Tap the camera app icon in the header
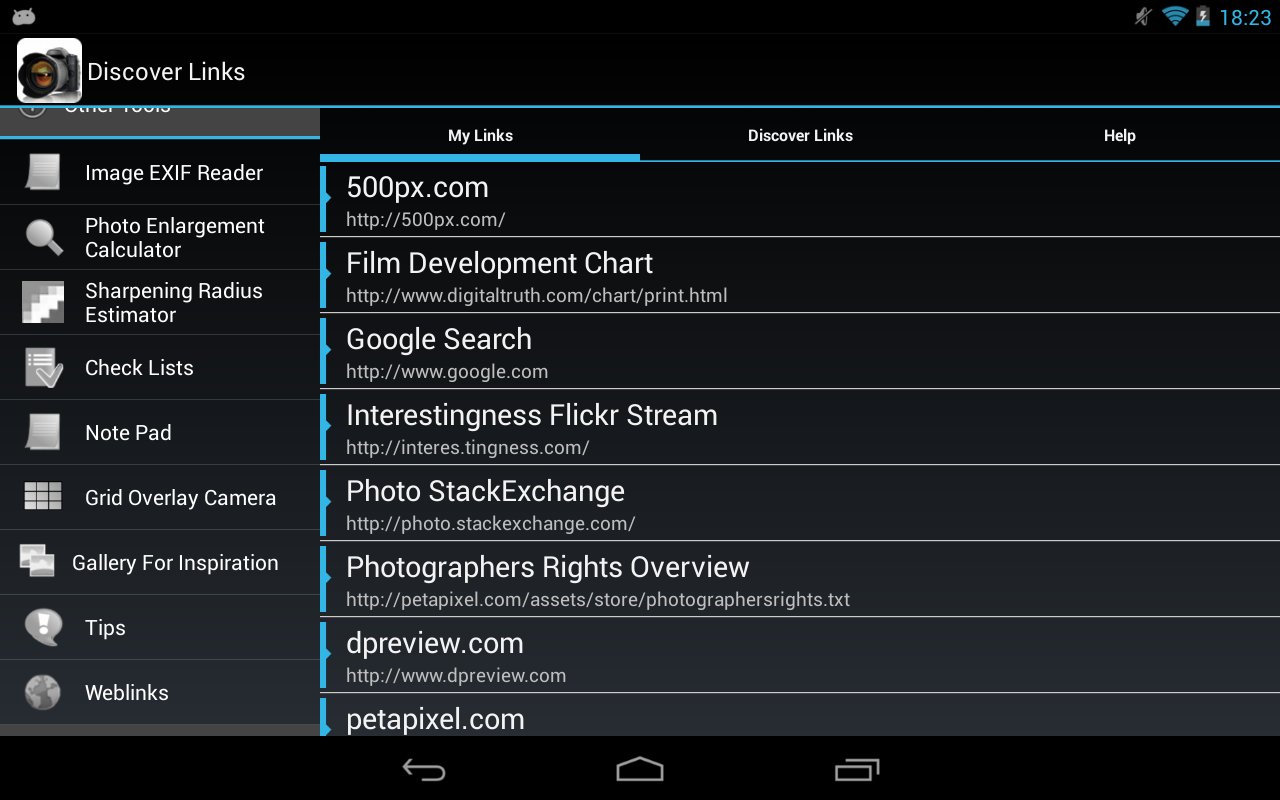1280x800 pixels. pos(49,71)
